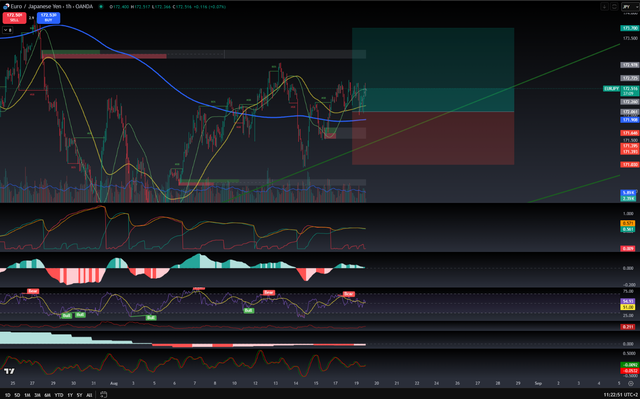Click the red long position stop zone
The height and width of the screenshot is (399, 640).
coord(433,138)
